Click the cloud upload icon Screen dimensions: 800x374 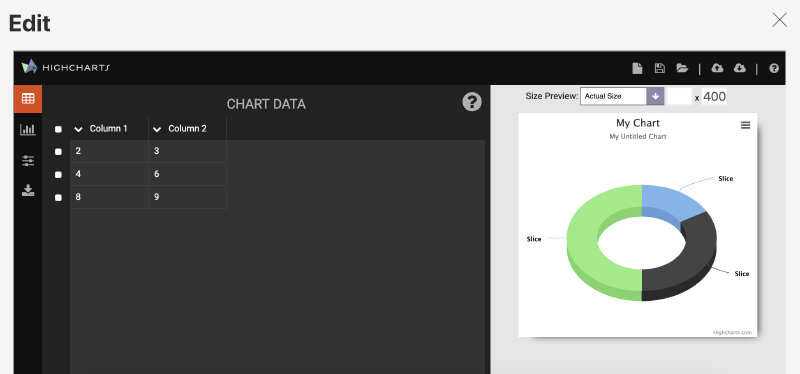(x=717, y=68)
